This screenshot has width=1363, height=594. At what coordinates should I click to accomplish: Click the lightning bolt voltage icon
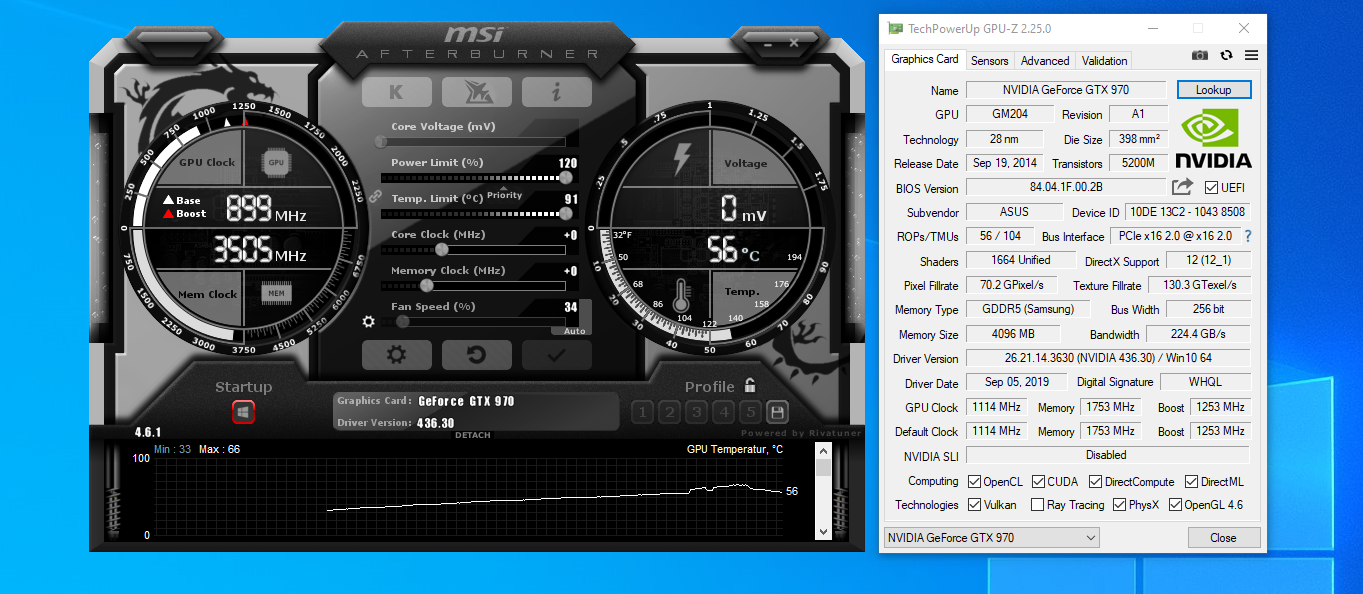[683, 160]
